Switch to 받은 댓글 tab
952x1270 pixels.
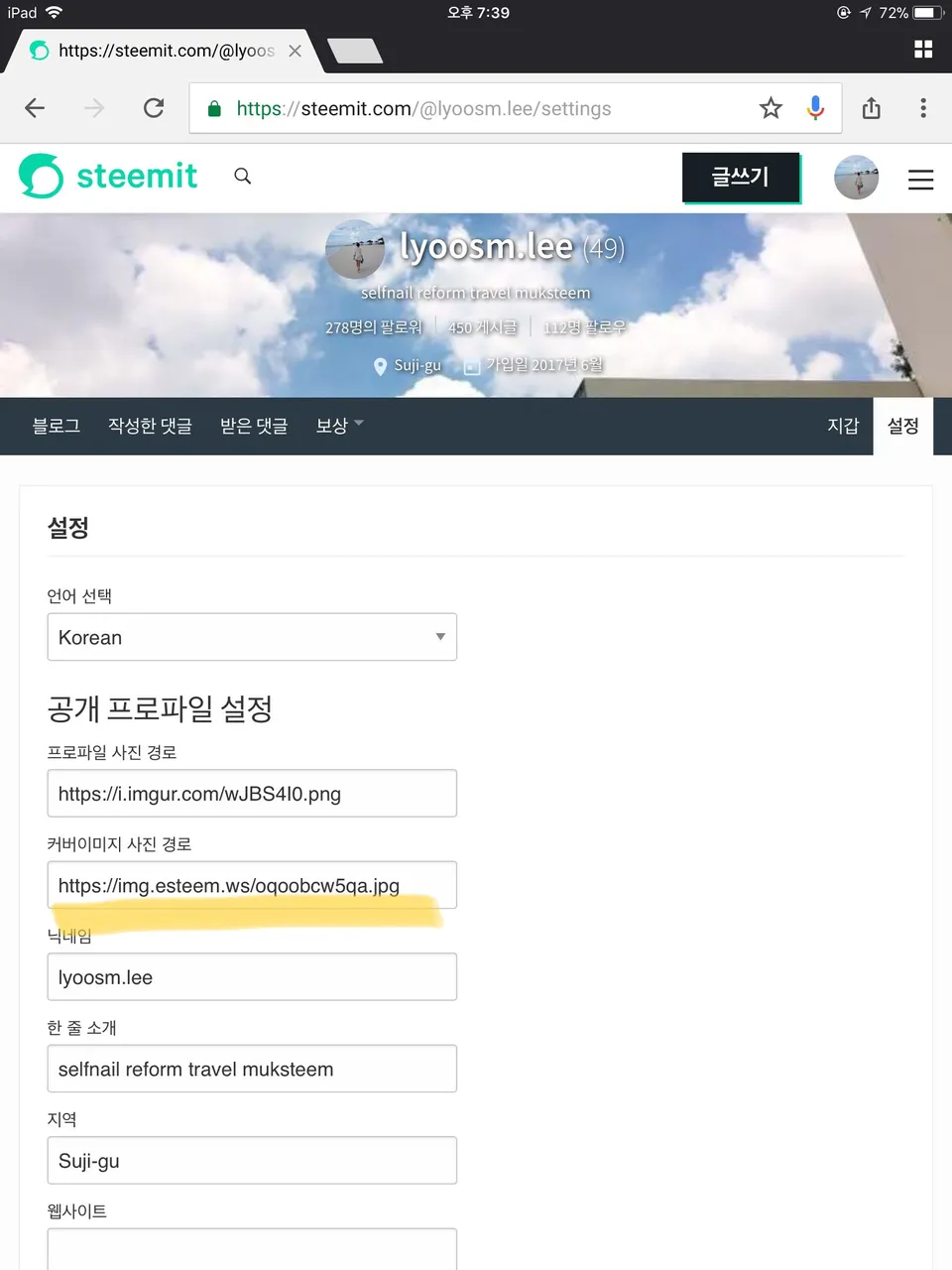pyautogui.click(x=254, y=426)
